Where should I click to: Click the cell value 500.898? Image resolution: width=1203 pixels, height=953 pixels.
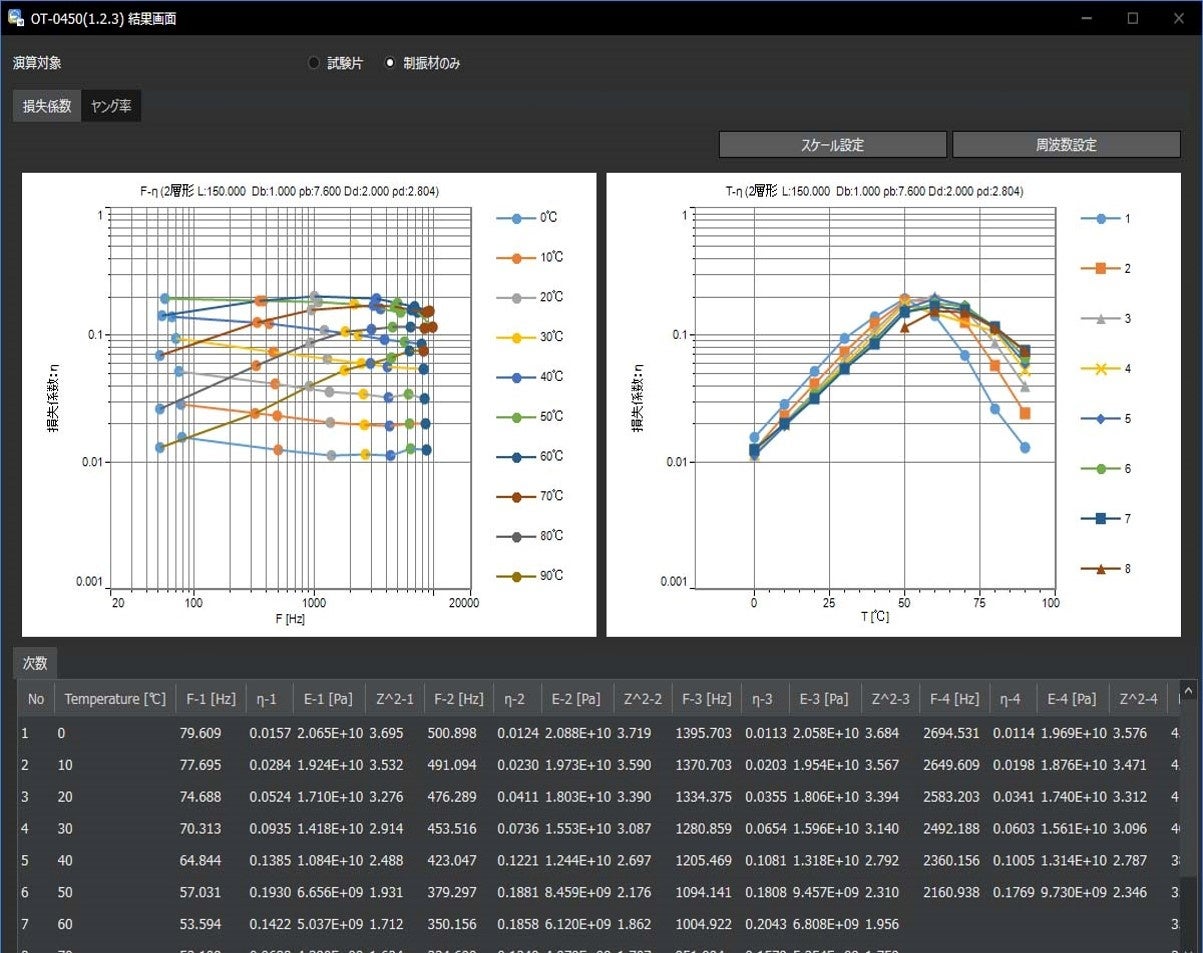451,733
